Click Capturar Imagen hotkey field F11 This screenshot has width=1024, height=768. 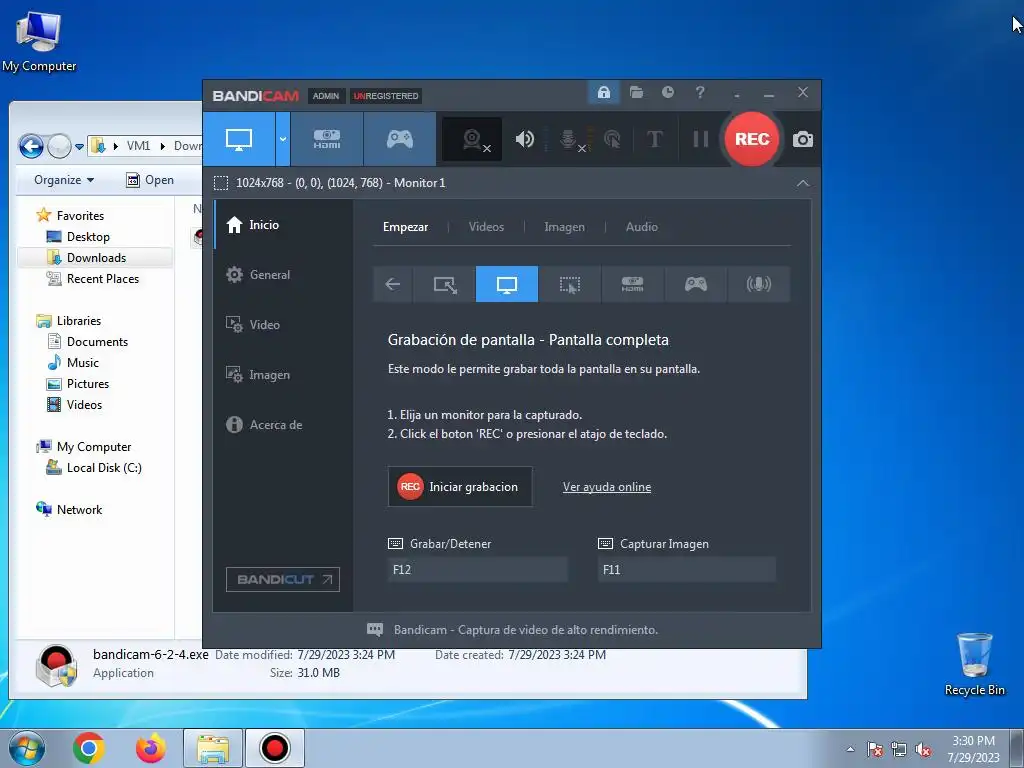687,569
